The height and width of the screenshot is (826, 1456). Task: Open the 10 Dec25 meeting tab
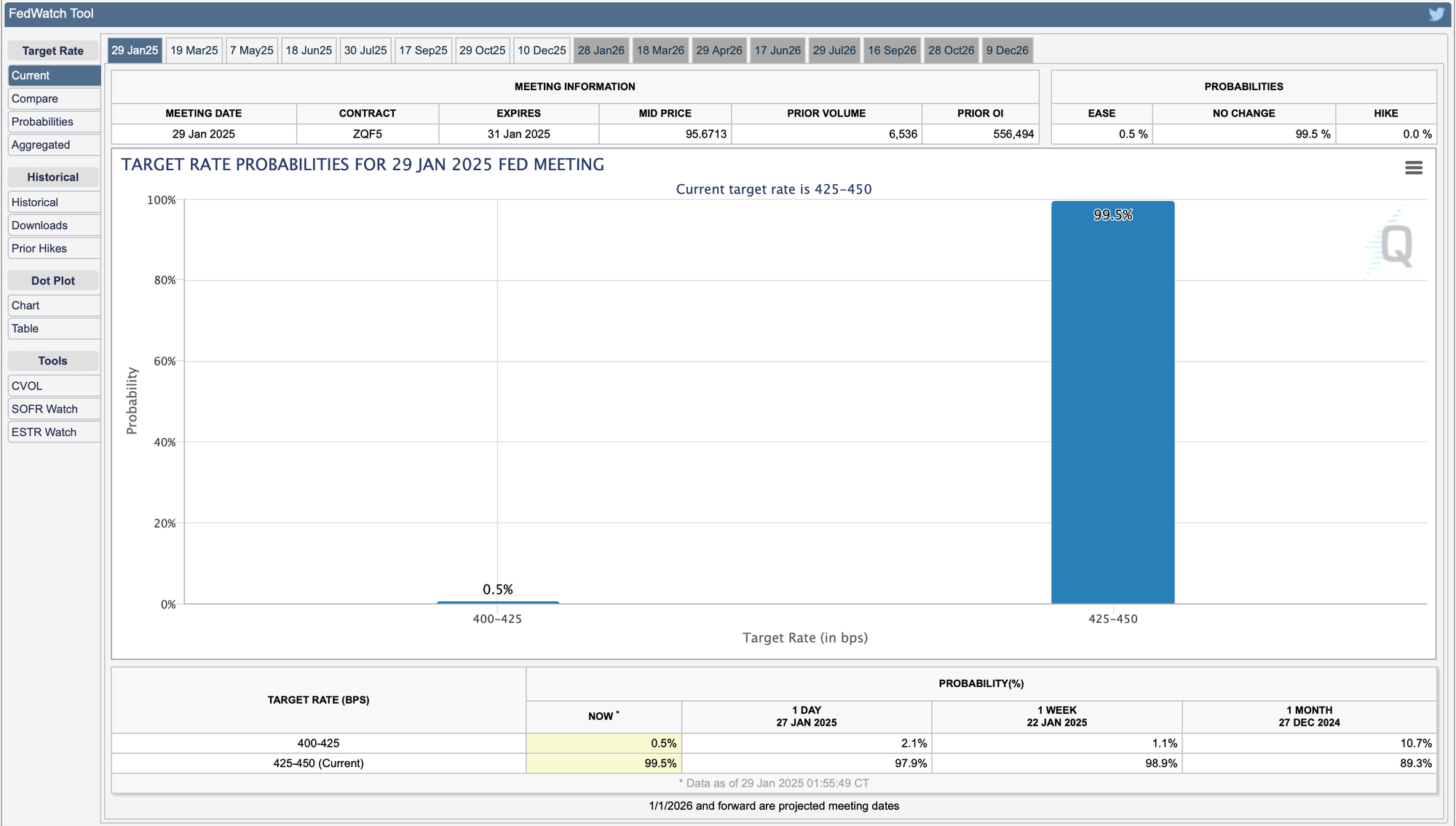[542, 50]
